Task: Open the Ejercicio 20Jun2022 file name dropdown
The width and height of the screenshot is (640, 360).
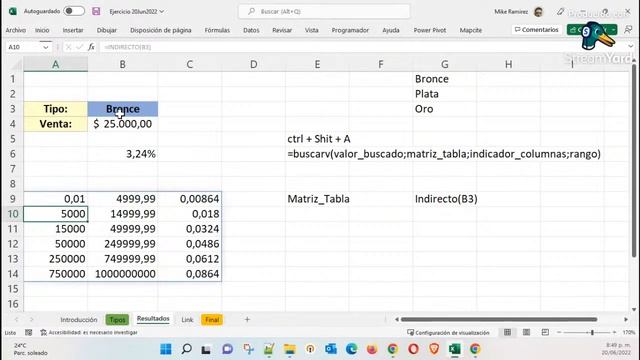Action: point(137,11)
